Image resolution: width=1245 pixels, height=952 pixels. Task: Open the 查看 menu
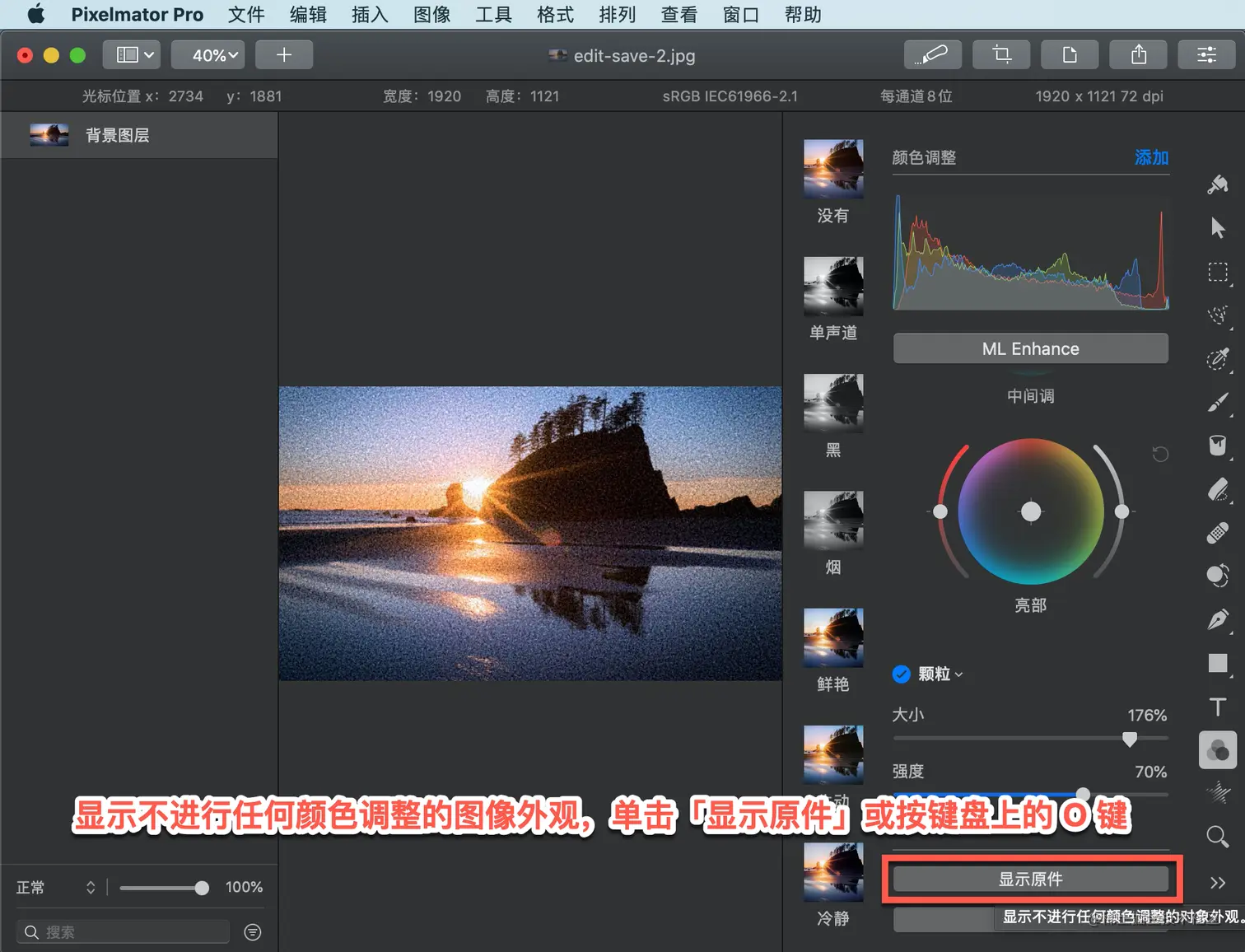point(678,15)
